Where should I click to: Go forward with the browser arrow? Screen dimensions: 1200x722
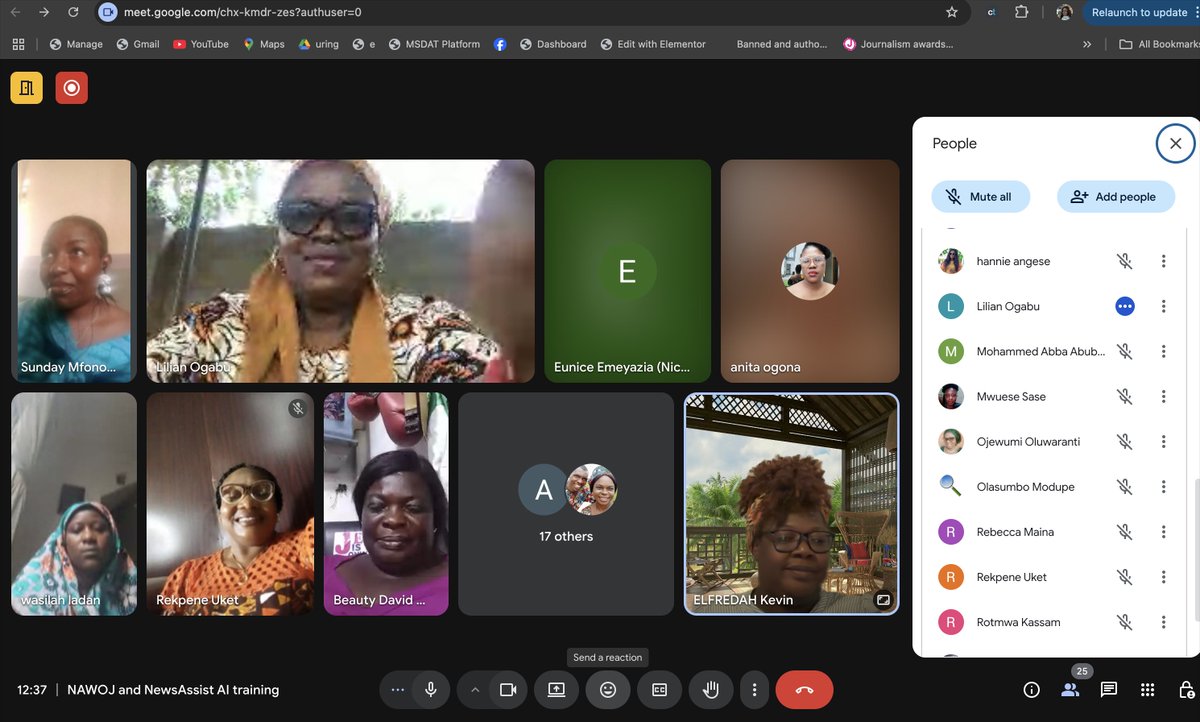pyautogui.click(x=44, y=12)
